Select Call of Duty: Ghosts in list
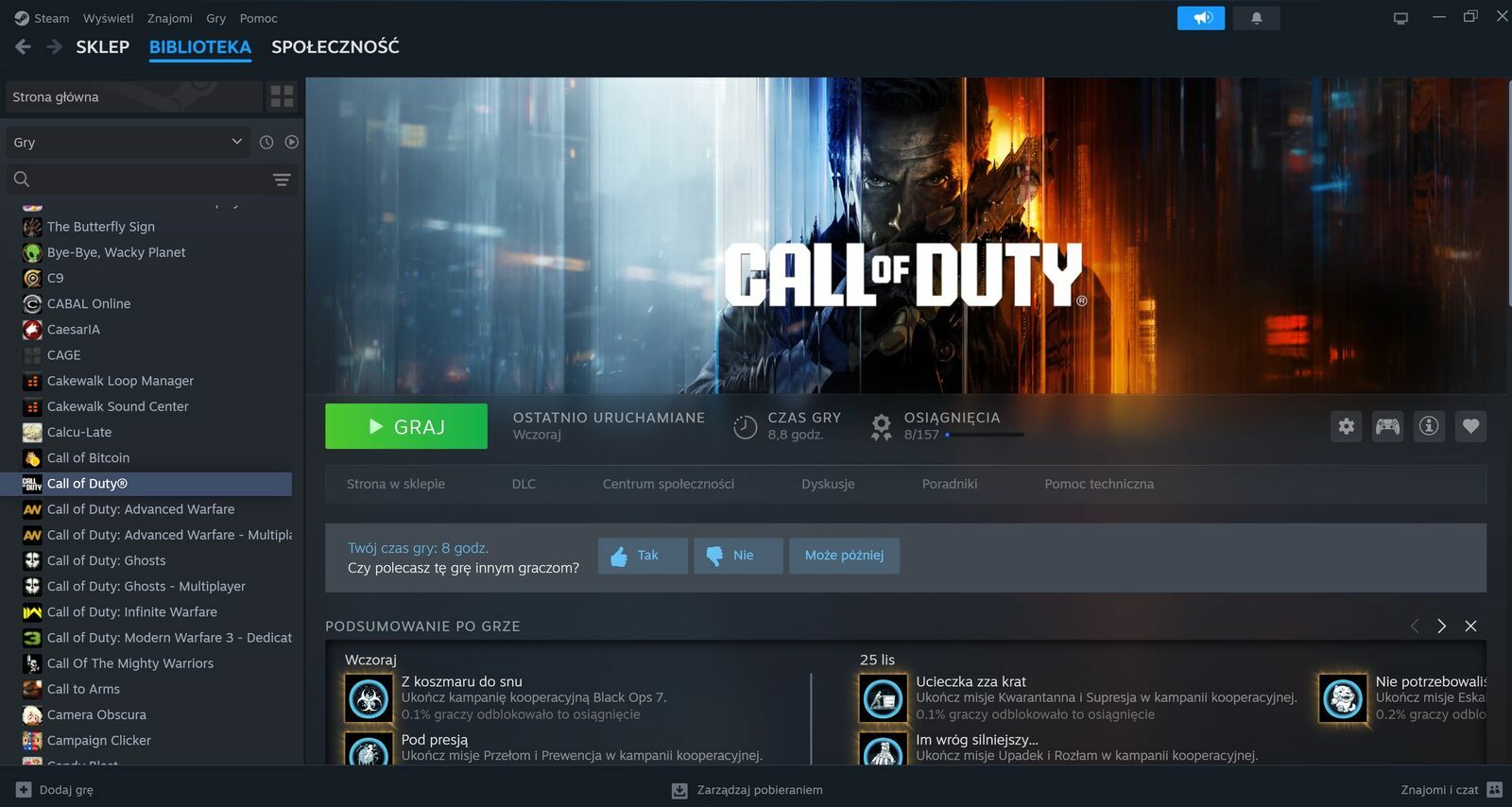The width and height of the screenshot is (1512, 807). coord(106,560)
